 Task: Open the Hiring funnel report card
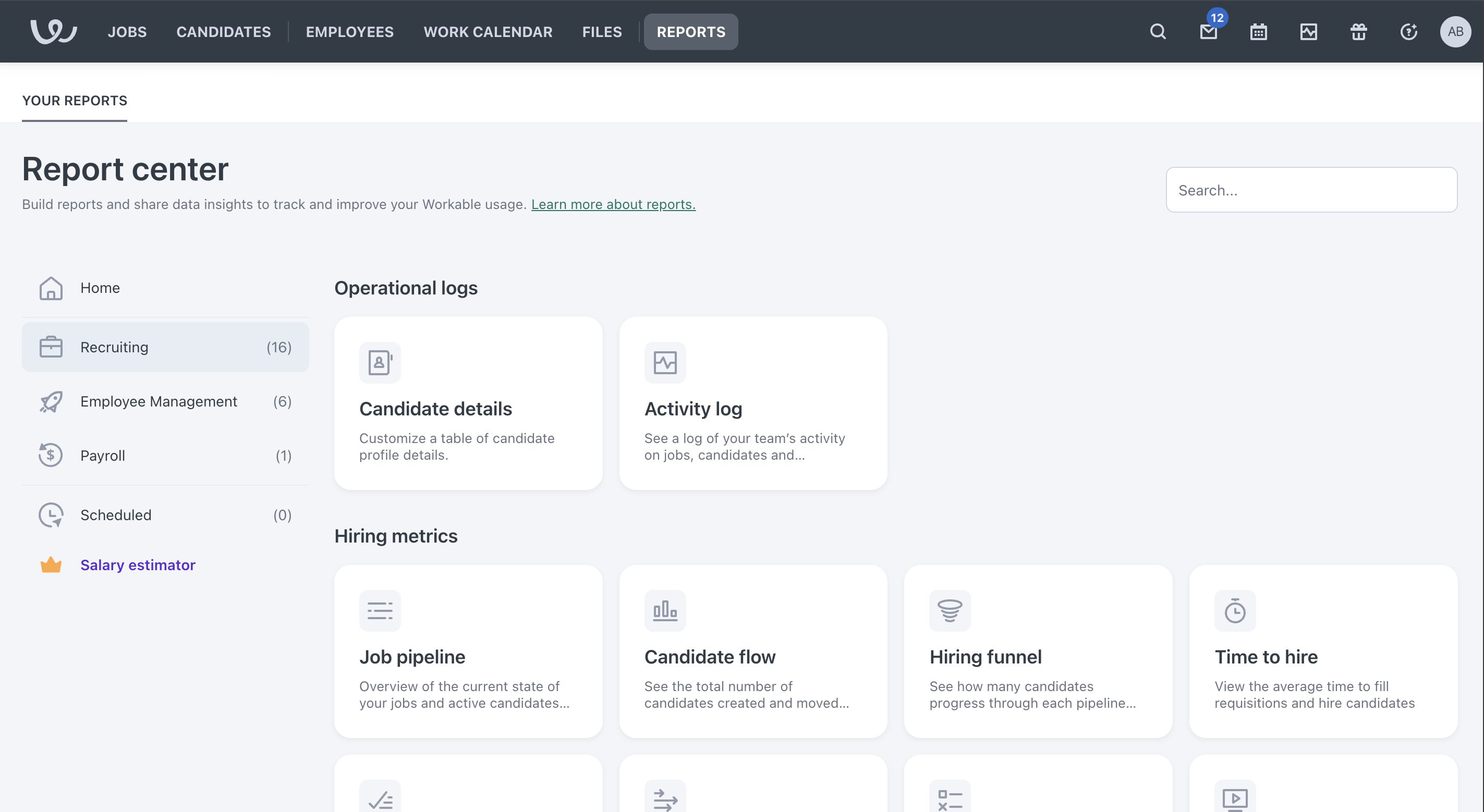[x=1038, y=651]
